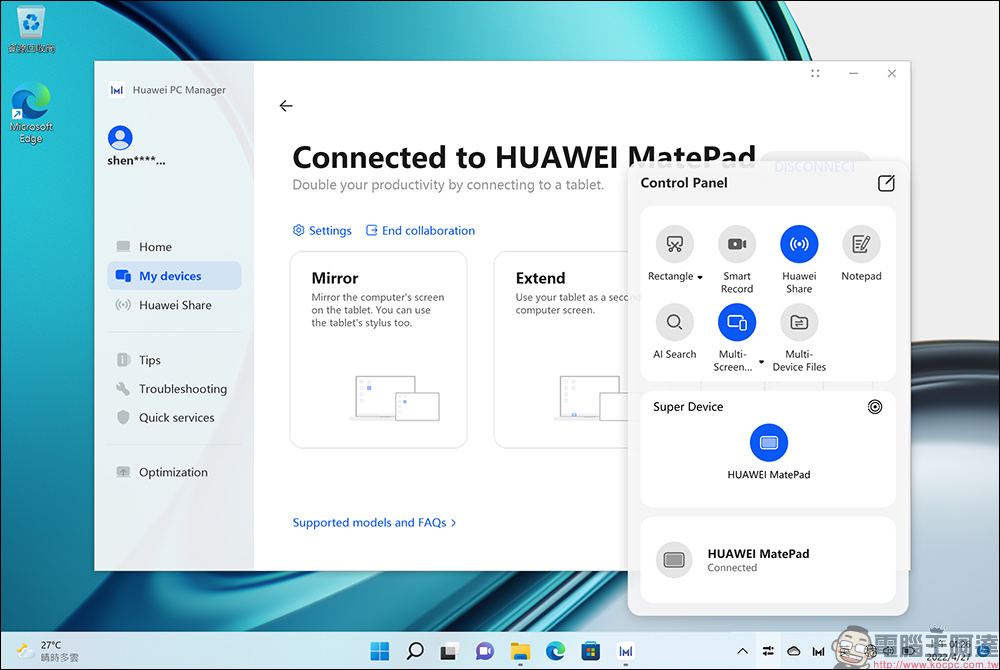Open Huawei Share sidebar item
This screenshot has height=670, width=1000.
(174, 305)
